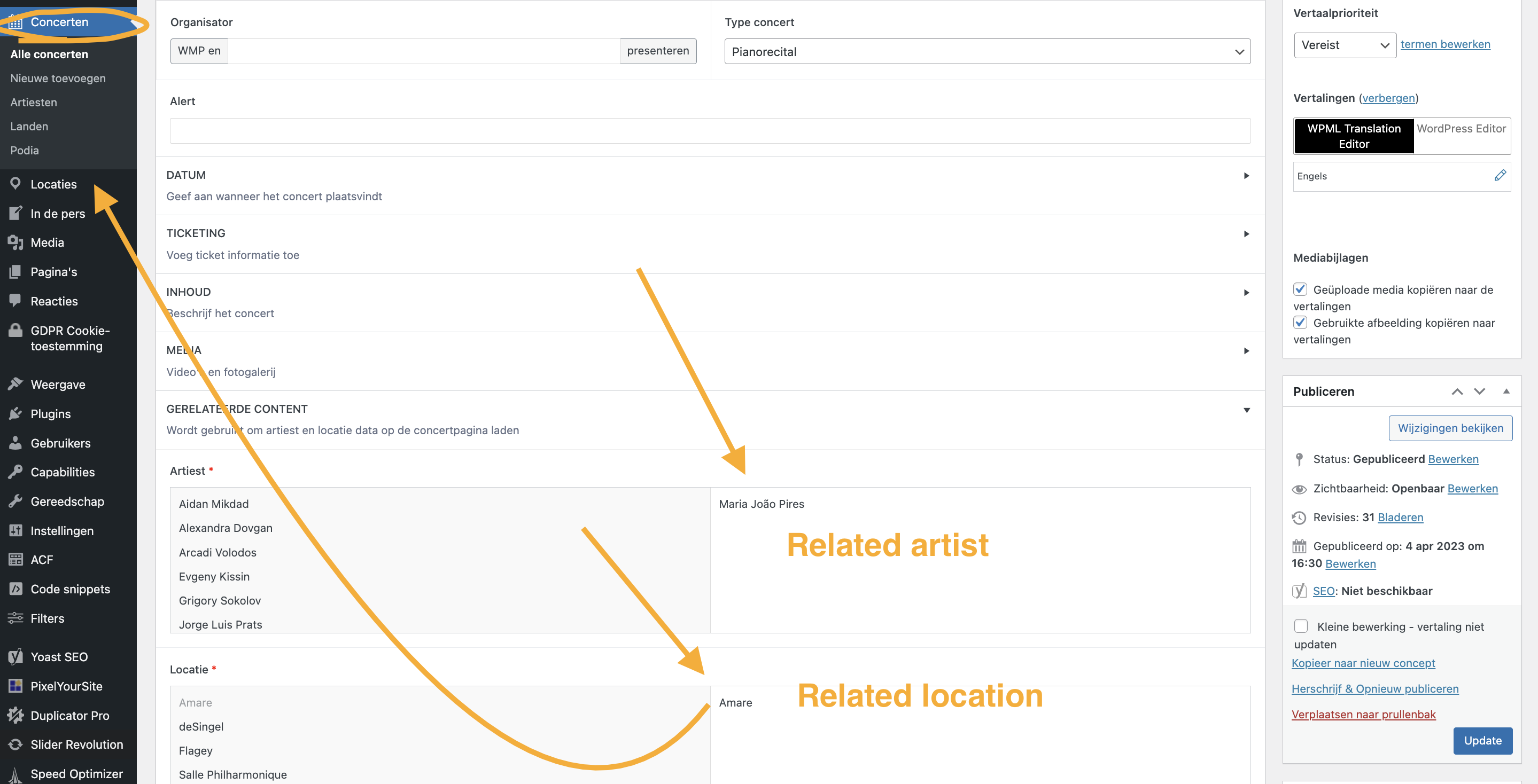Image resolution: width=1538 pixels, height=784 pixels.
Task: Open Alle concerten submenu item
Action: (49, 54)
